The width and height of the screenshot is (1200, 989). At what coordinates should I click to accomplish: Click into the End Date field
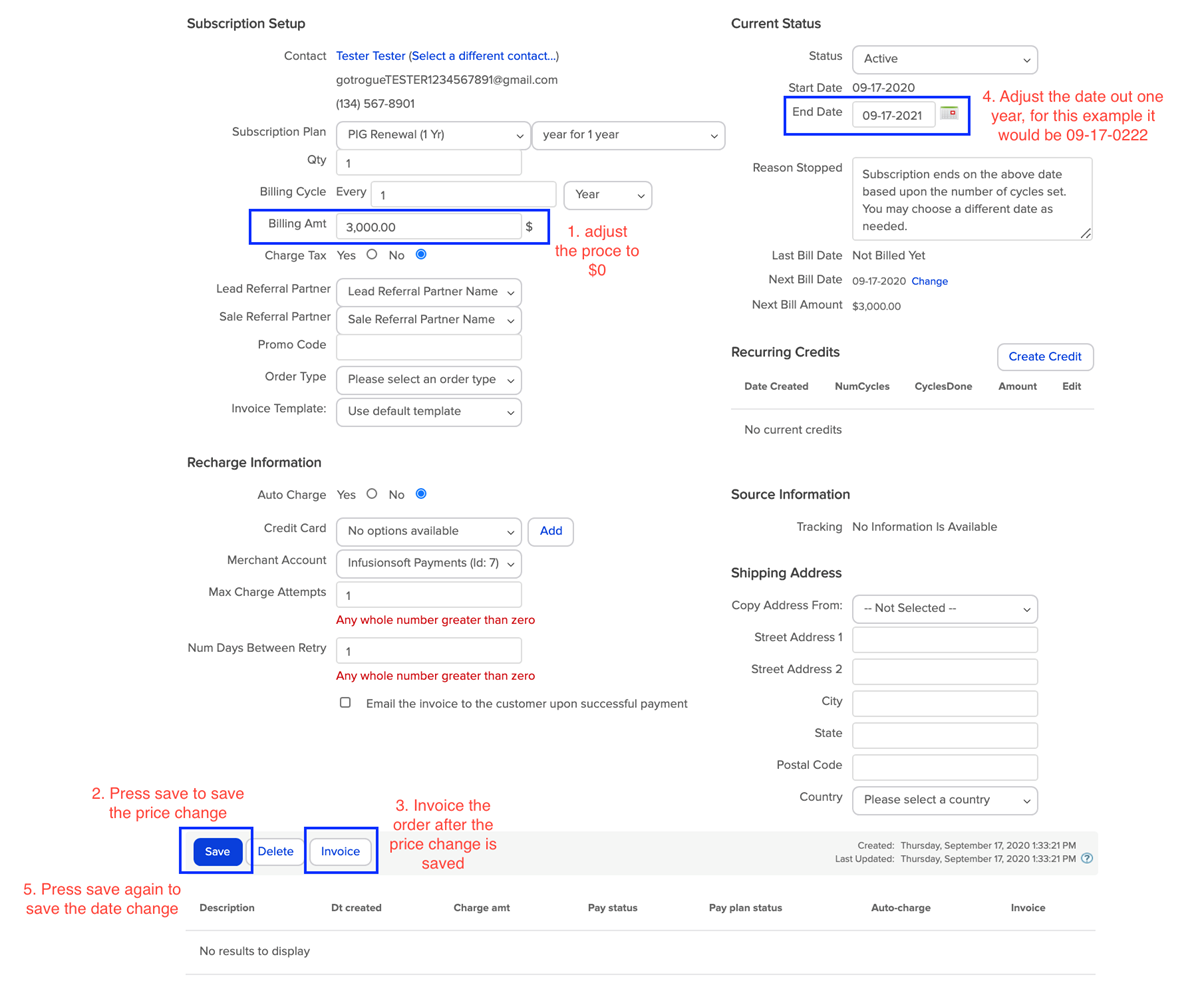click(x=894, y=115)
